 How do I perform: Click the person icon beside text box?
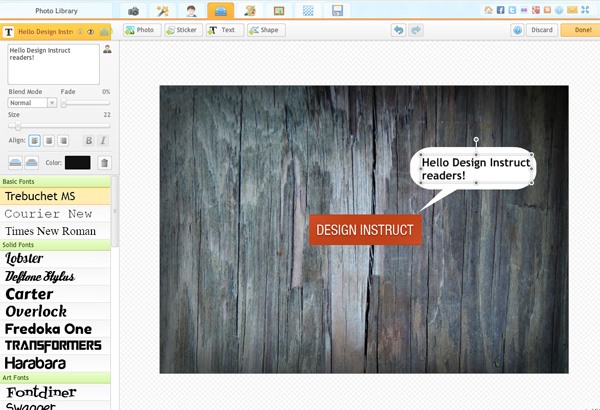point(107,49)
